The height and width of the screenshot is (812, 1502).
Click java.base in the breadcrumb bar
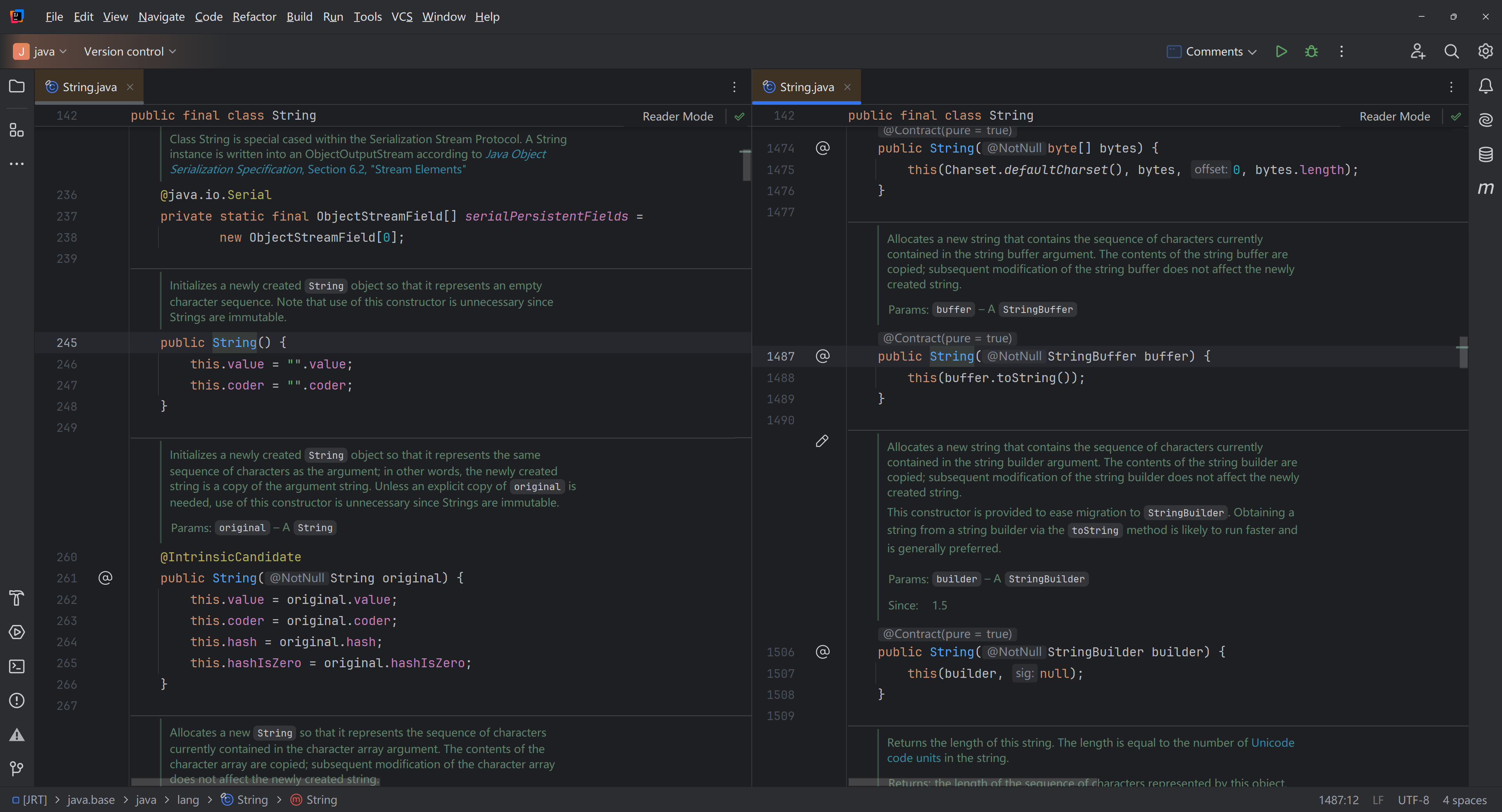[x=91, y=800]
